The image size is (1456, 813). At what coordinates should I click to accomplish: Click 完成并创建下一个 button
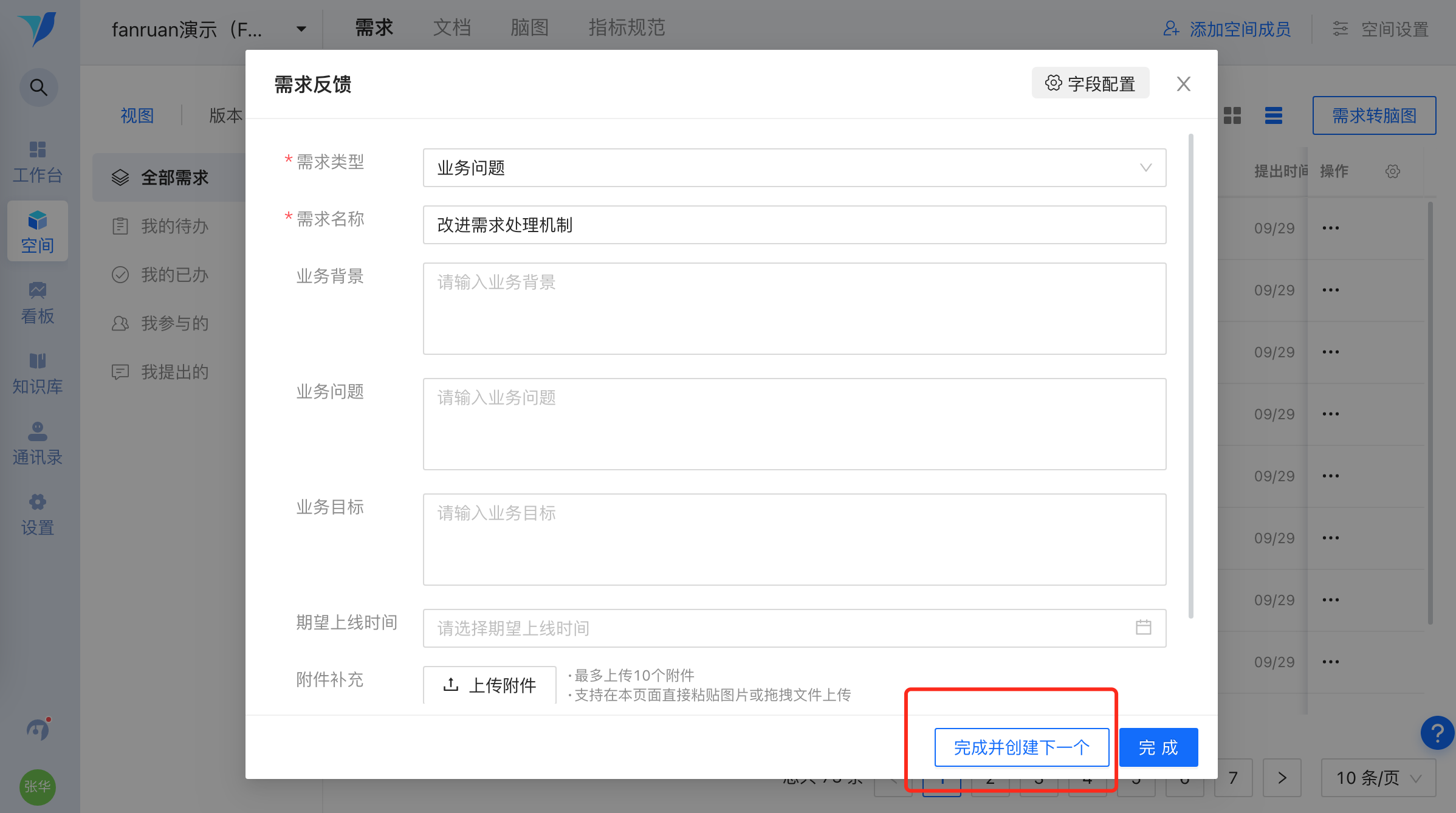click(1022, 747)
